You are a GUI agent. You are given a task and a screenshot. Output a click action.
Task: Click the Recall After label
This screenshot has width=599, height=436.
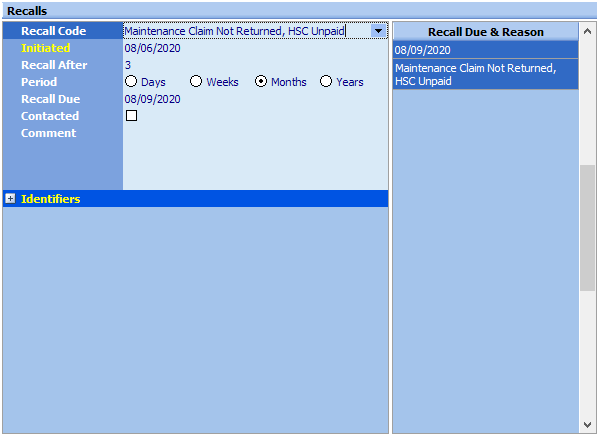pyautogui.click(x=54, y=65)
